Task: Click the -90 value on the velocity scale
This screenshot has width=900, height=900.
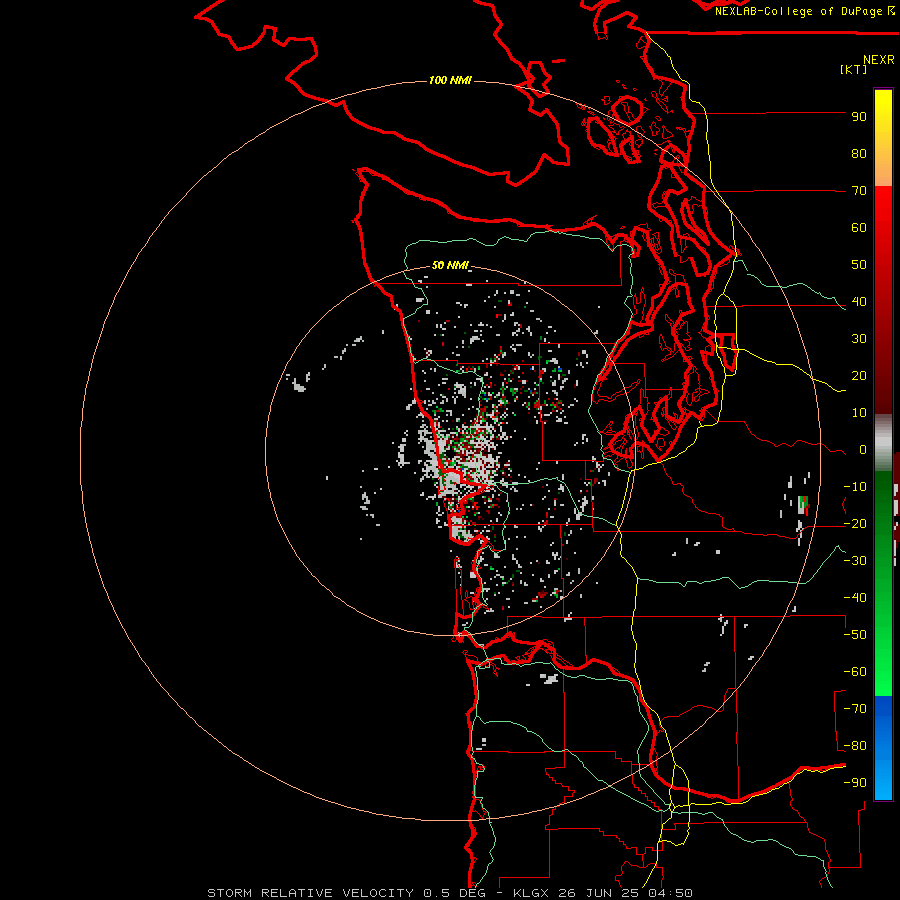Action: 855,783
